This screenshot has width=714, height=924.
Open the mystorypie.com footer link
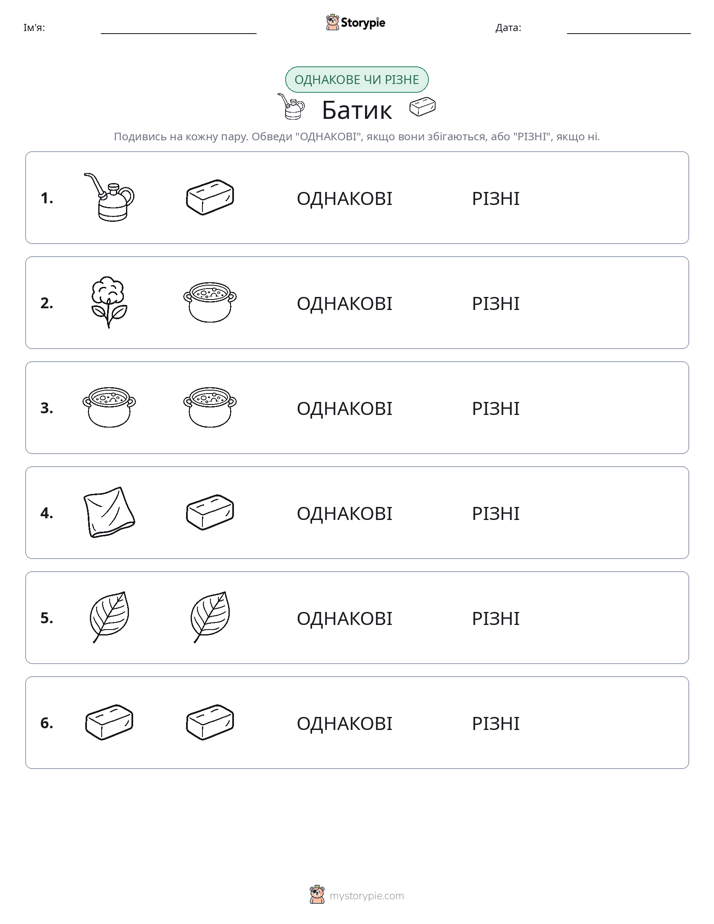click(366, 896)
